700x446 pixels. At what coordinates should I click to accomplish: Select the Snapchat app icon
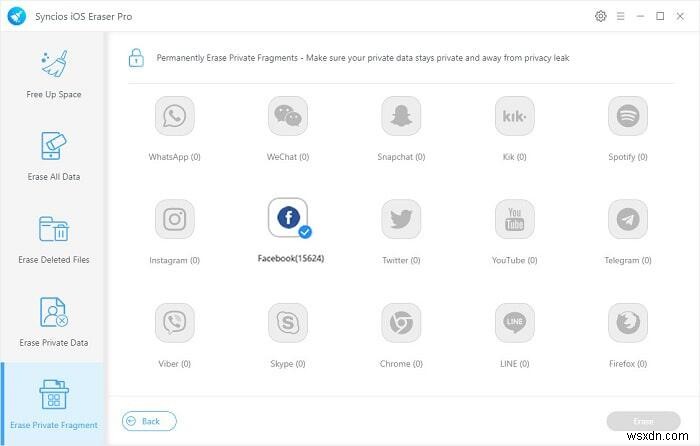[x=401, y=116]
